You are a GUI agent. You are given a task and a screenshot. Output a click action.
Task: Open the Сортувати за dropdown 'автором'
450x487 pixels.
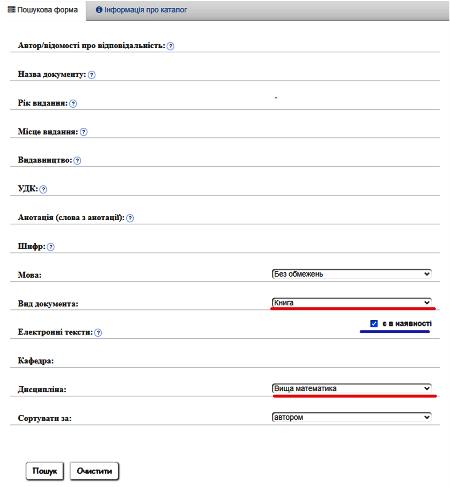pyautogui.click(x=352, y=417)
